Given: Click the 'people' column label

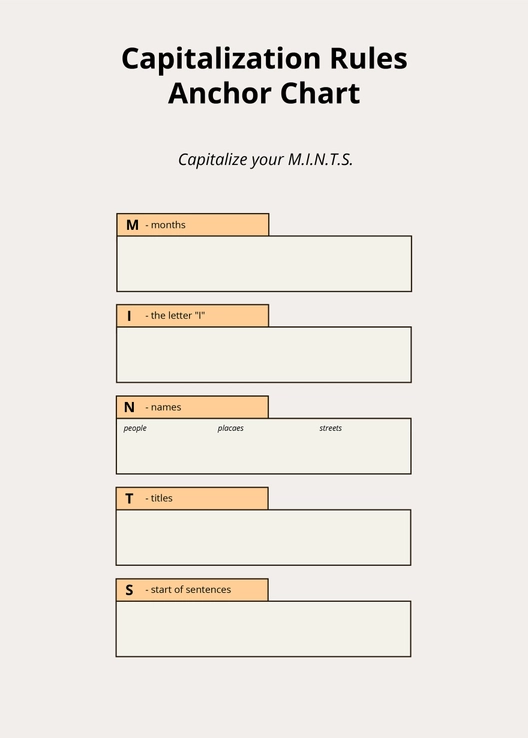Looking at the screenshot, I should tap(135, 428).
